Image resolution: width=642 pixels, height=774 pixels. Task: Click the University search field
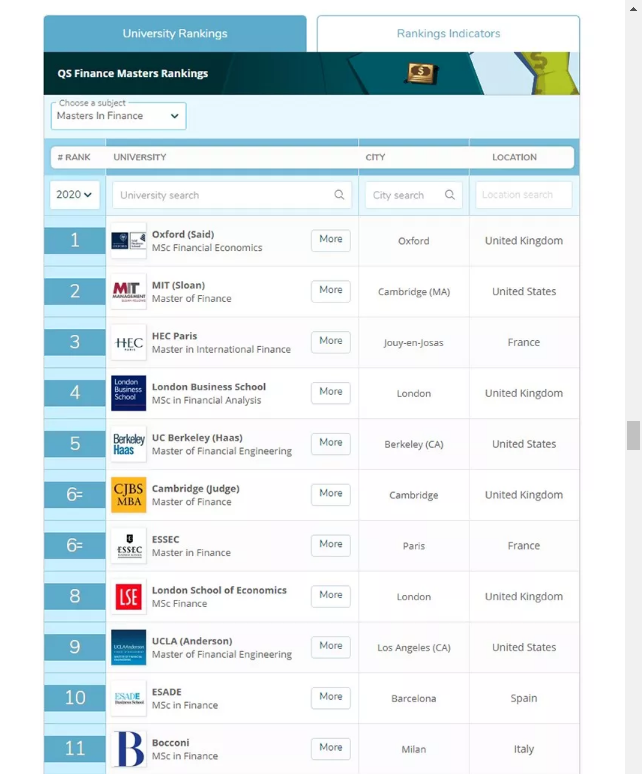point(232,195)
